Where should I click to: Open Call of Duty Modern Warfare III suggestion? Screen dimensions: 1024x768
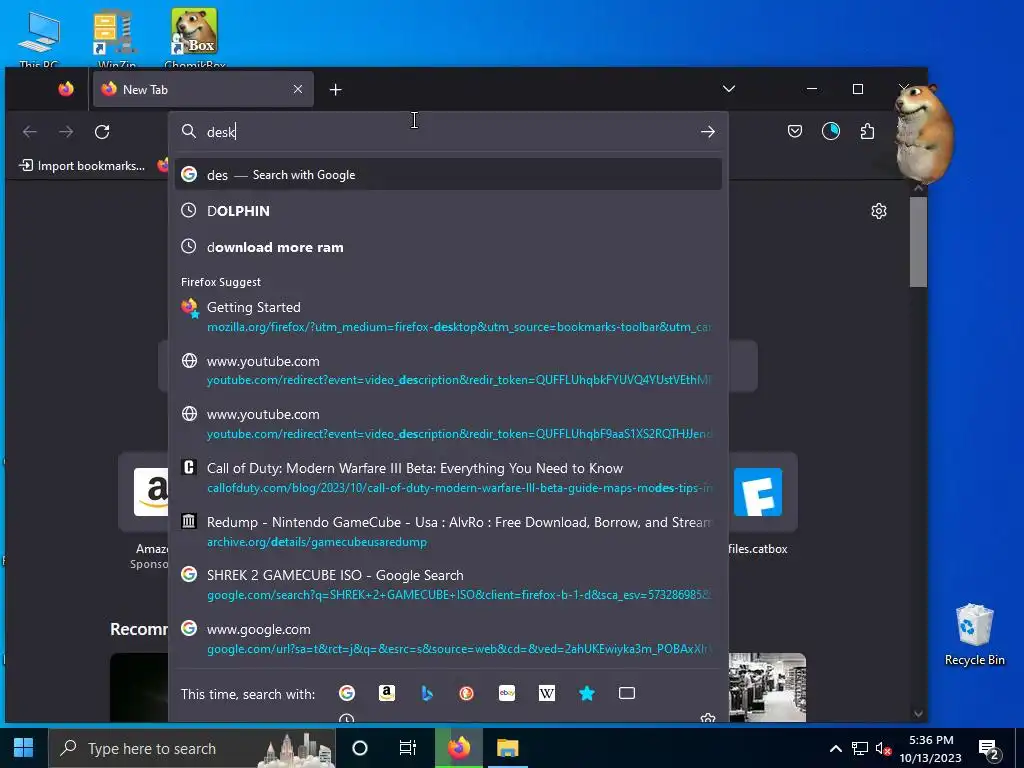point(448,477)
